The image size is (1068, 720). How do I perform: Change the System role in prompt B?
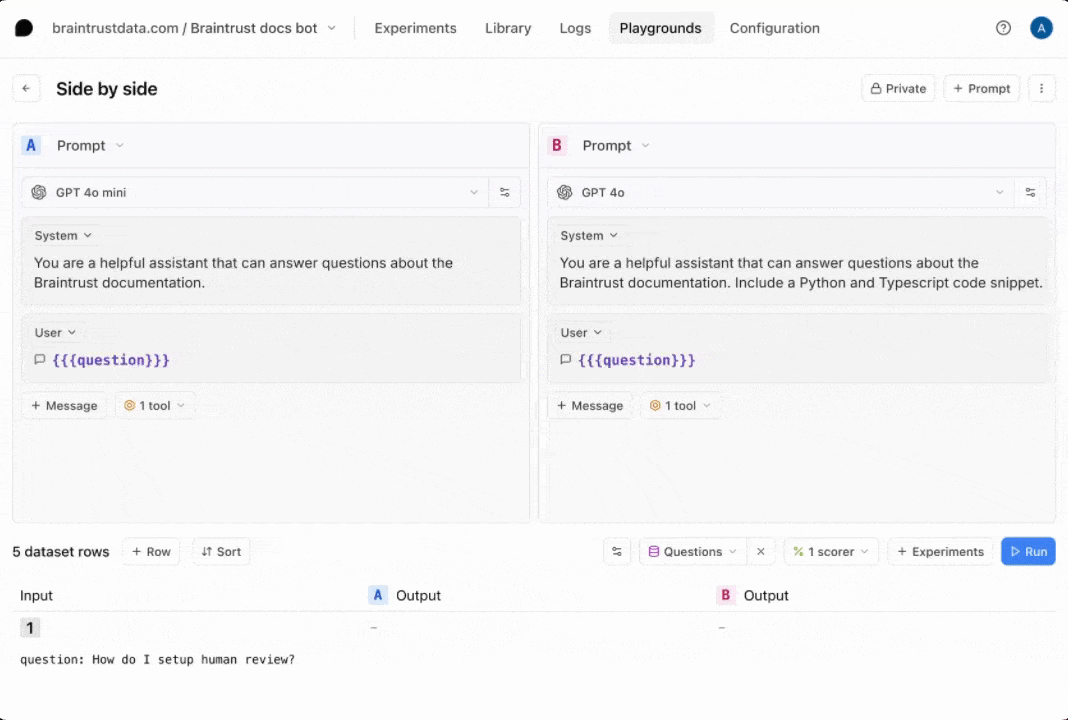(x=588, y=236)
